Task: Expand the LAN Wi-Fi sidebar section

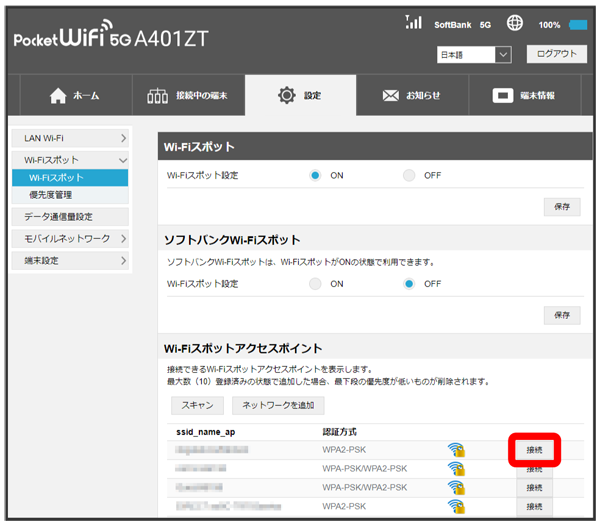Action: pyautogui.click(x=75, y=137)
